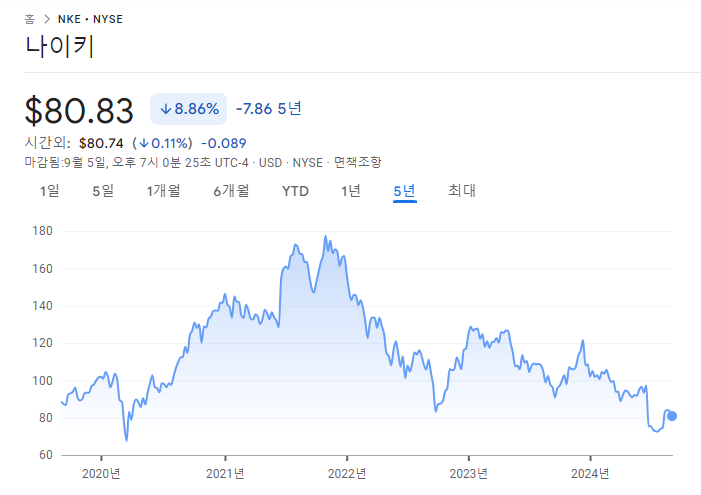Click the 160 y-axis label
The height and width of the screenshot is (495, 701).
(x=42, y=269)
